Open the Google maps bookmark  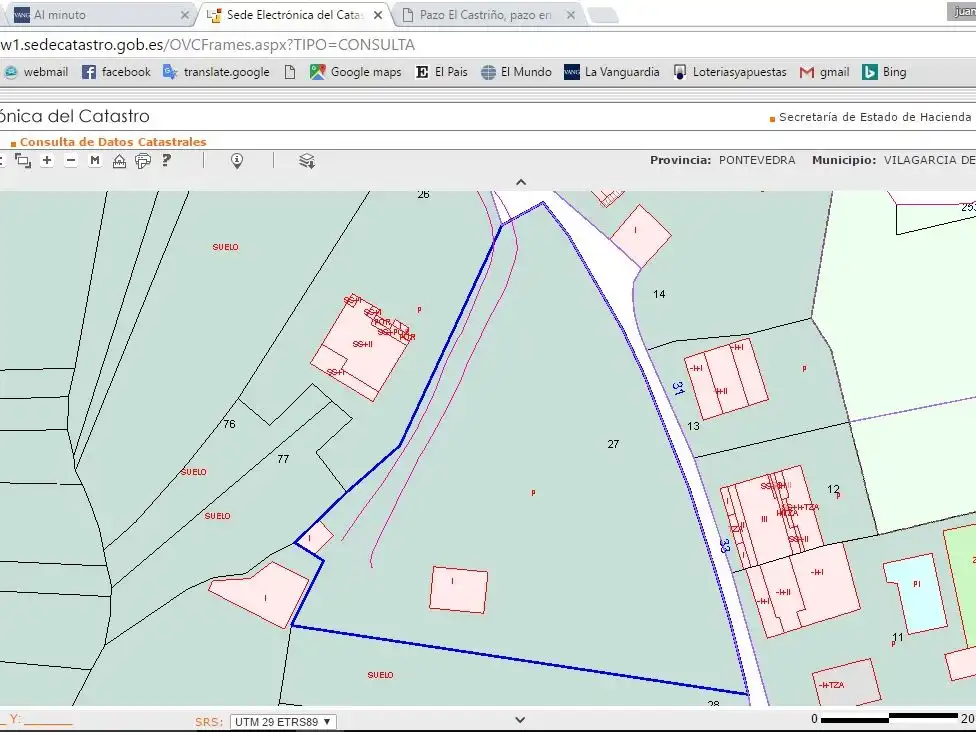click(355, 72)
